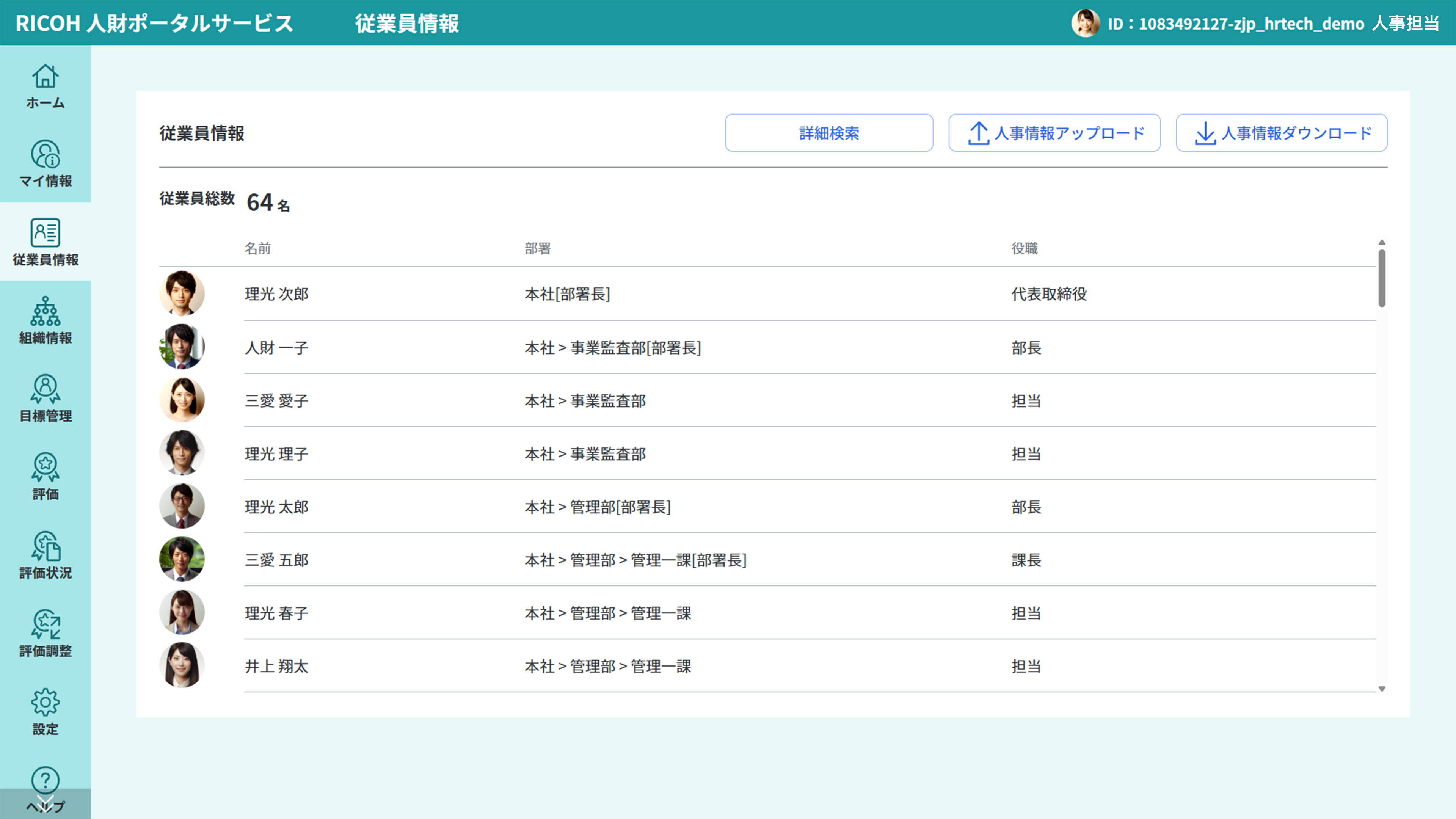Click 人事情報ダウンロード download button
Image resolution: width=1456 pixels, height=819 pixels.
[x=1281, y=133]
